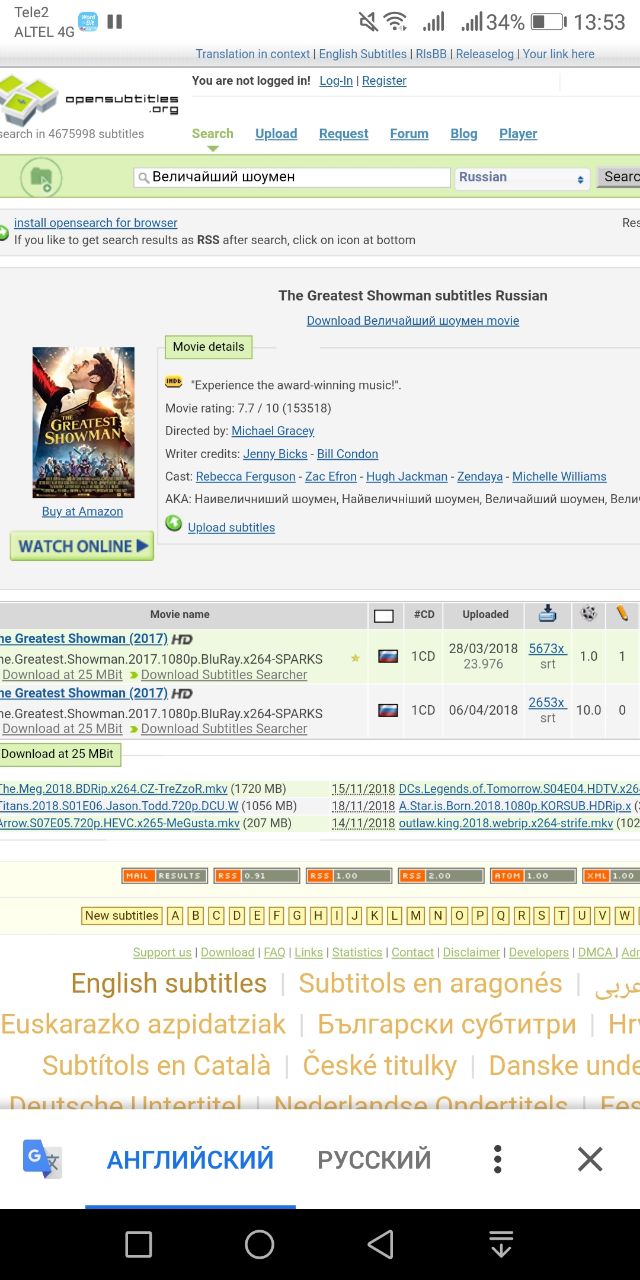Click the download-count column header icon
The height and width of the screenshot is (1280, 640).
[x=548, y=614]
